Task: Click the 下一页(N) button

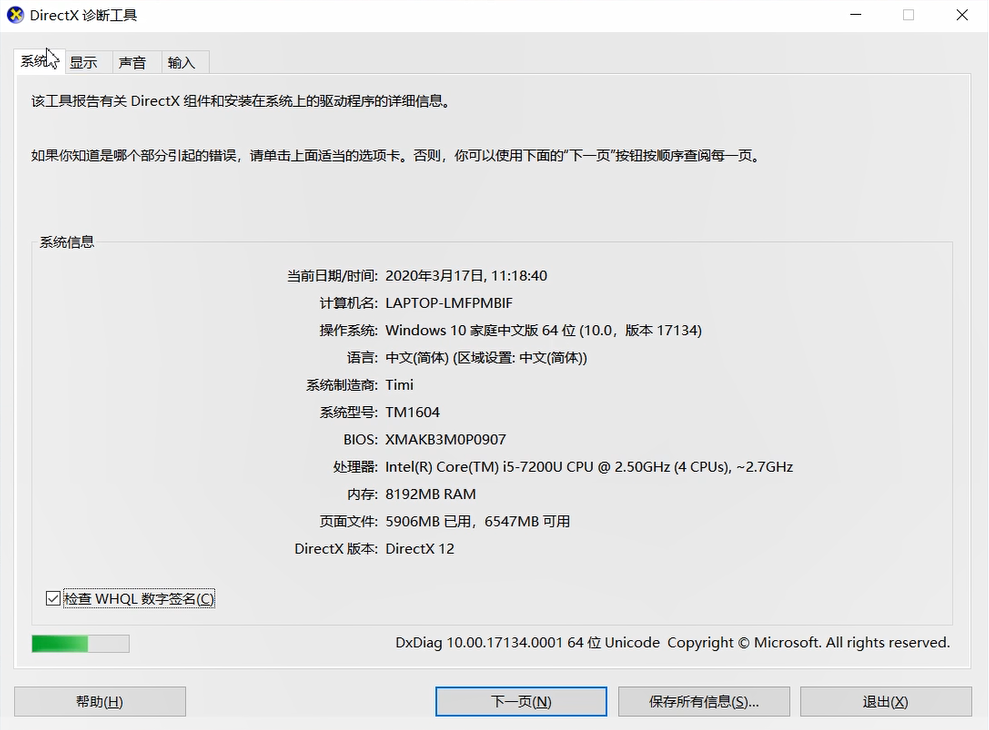Action: [x=520, y=700]
